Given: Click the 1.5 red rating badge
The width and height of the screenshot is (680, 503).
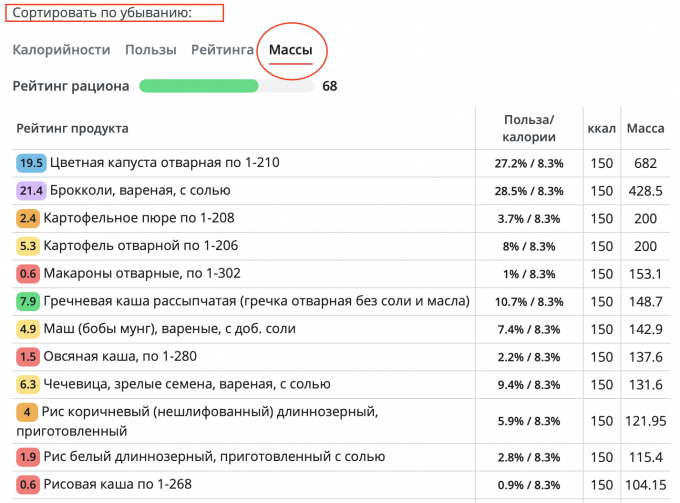Looking at the screenshot, I should tap(28, 357).
